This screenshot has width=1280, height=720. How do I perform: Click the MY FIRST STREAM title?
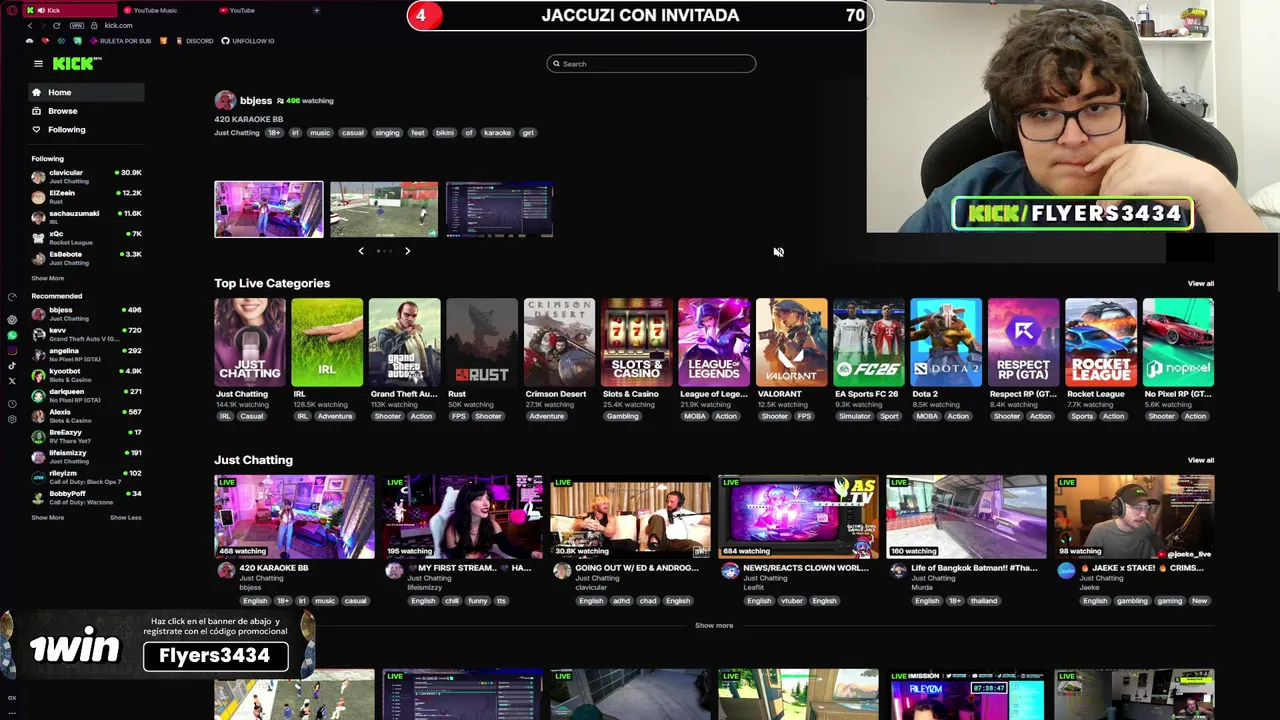pyautogui.click(x=469, y=568)
